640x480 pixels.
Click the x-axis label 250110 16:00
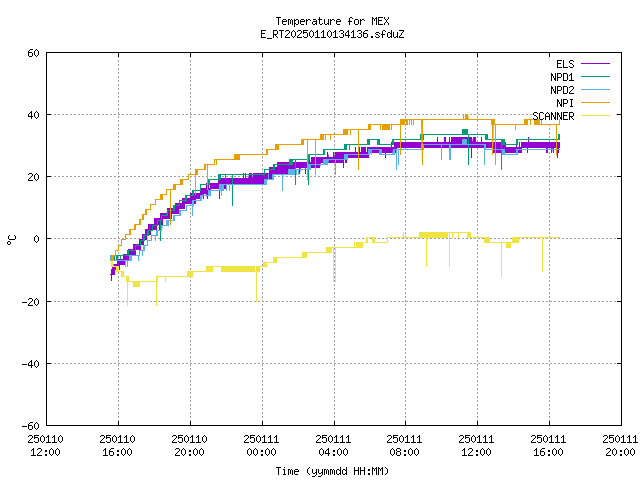tap(118, 446)
